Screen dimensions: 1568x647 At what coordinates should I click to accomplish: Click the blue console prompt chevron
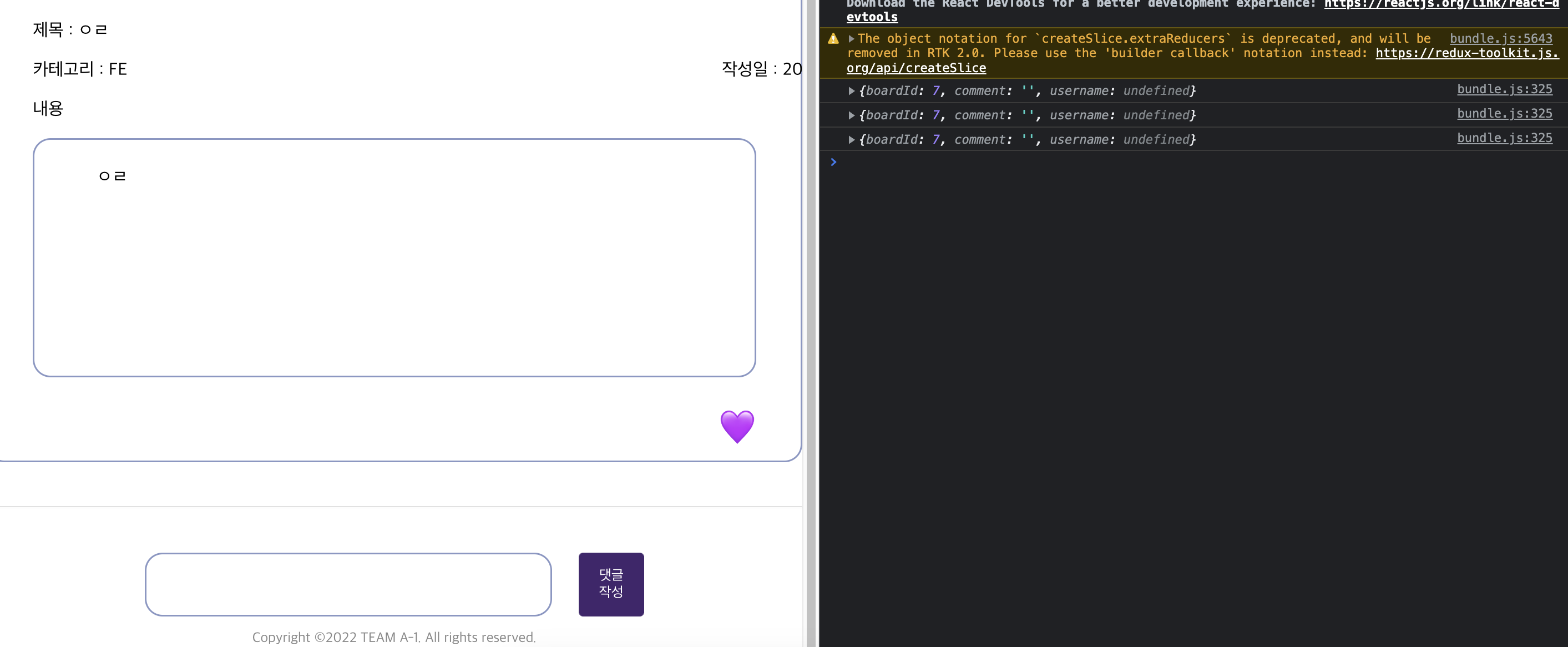(833, 162)
